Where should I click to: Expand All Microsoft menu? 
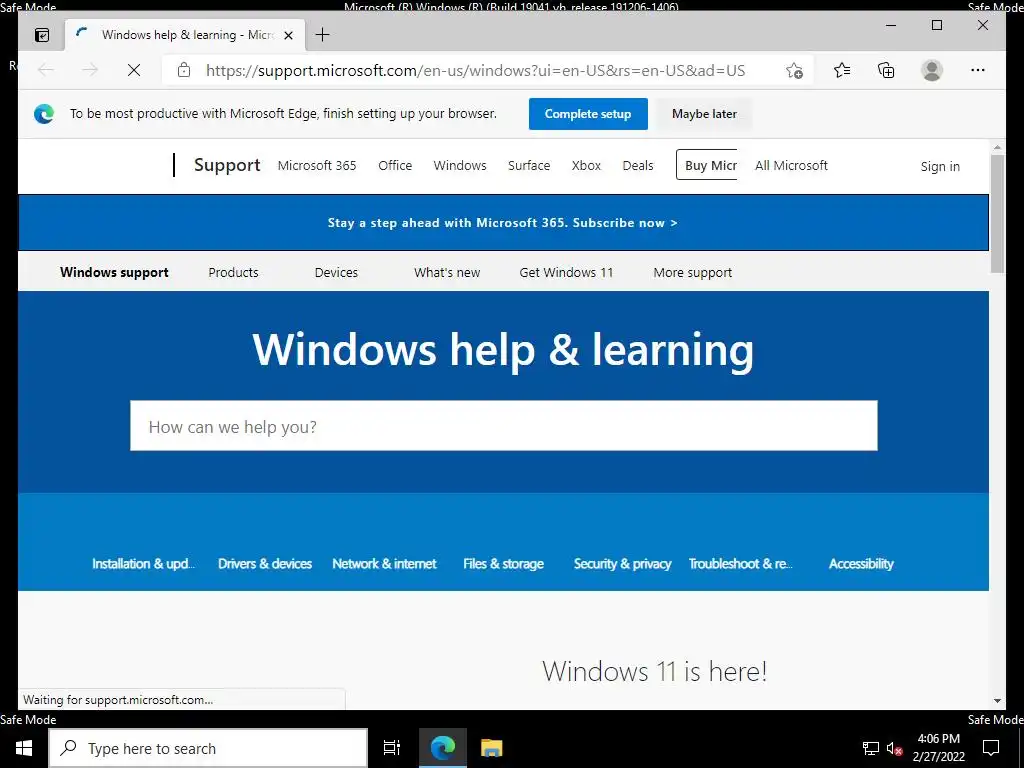791,166
